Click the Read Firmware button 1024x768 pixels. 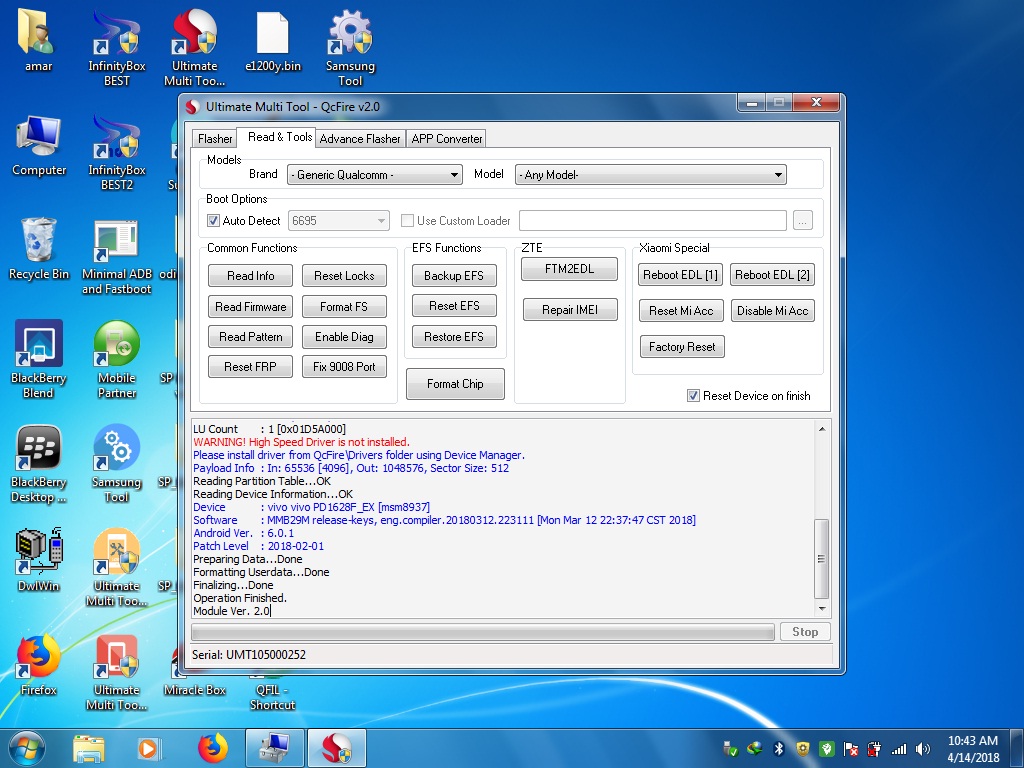[251, 306]
